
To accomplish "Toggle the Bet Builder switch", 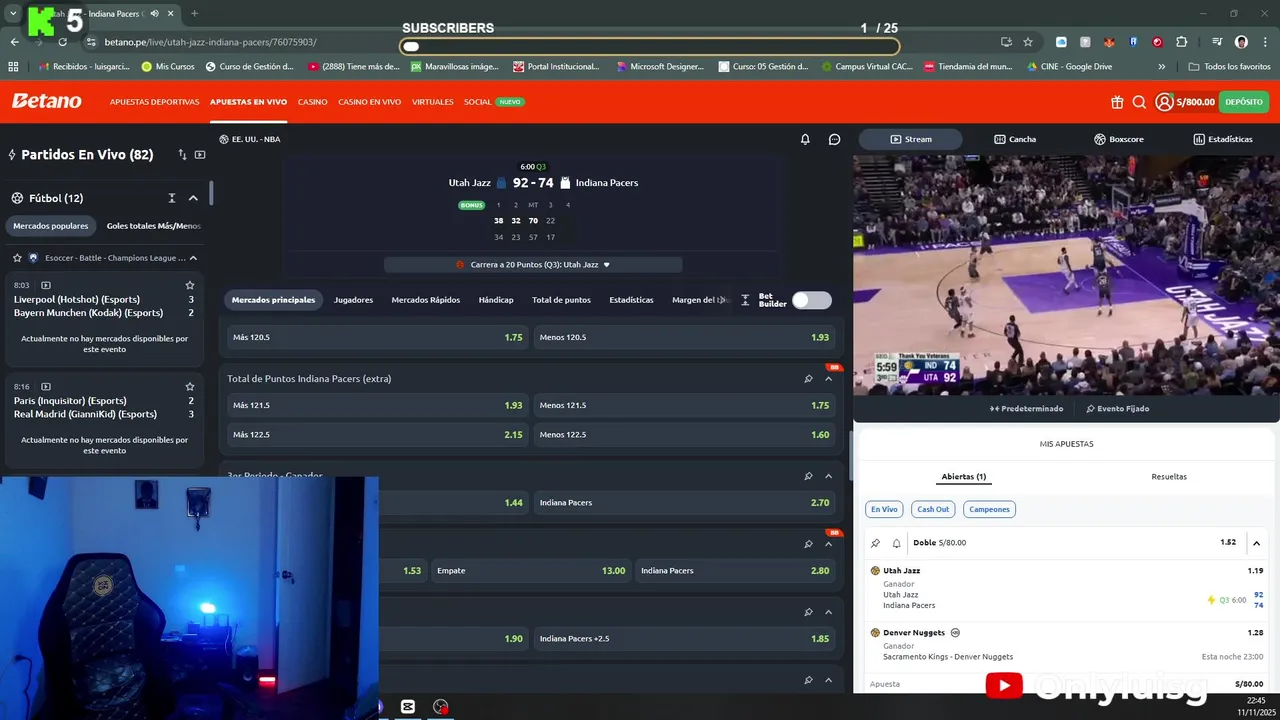I will [x=811, y=300].
